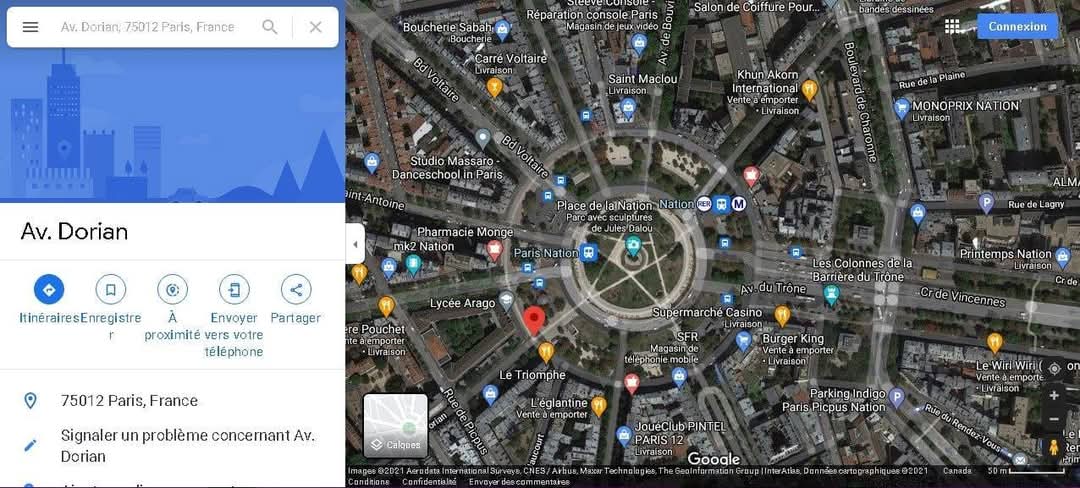Clear the search with the X icon
This screenshot has height=488, width=1080.
315,27
